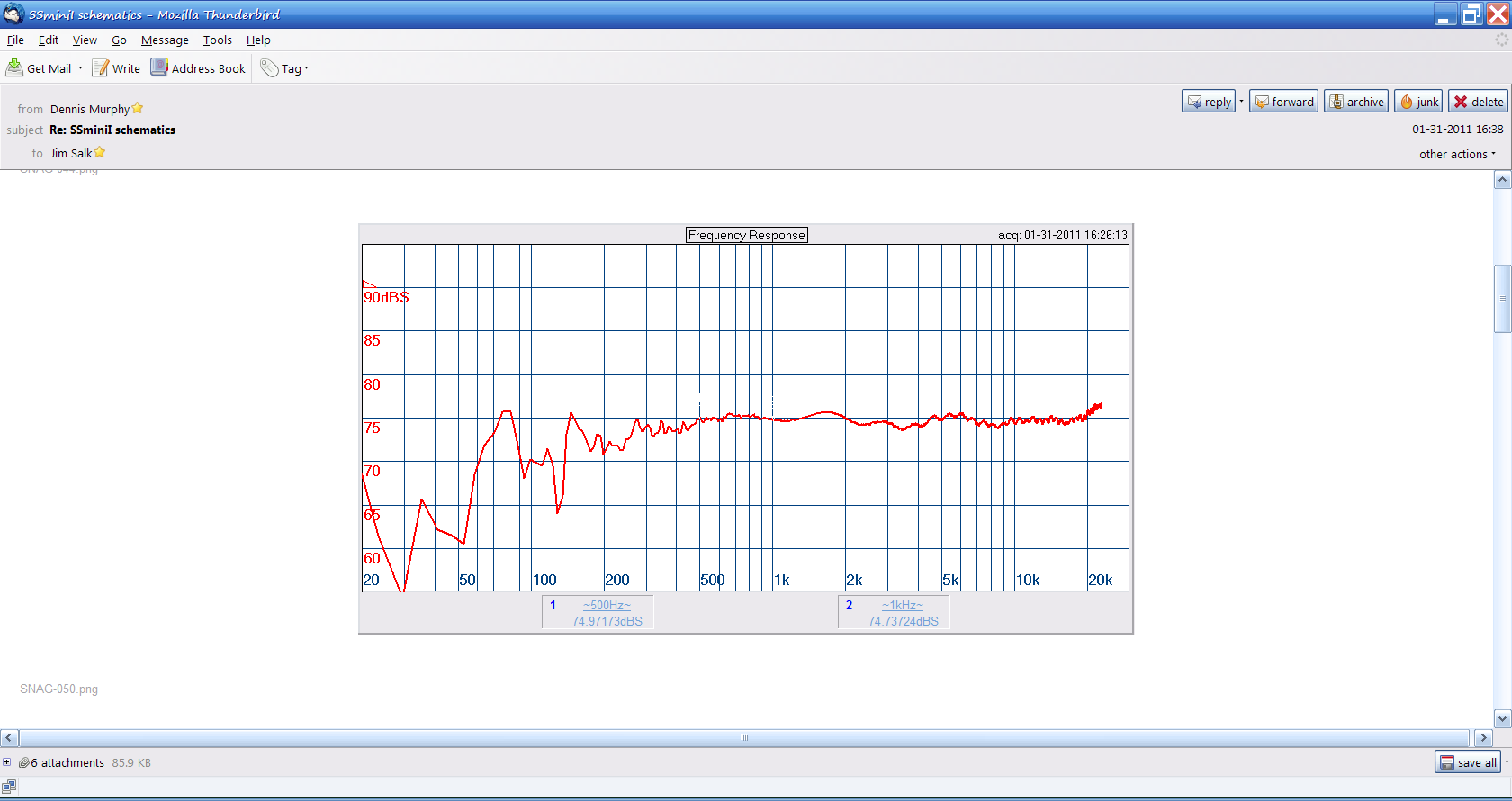This screenshot has width=1512, height=801.
Task: Click recipient name Jim Salk
Action: coord(71,153)
